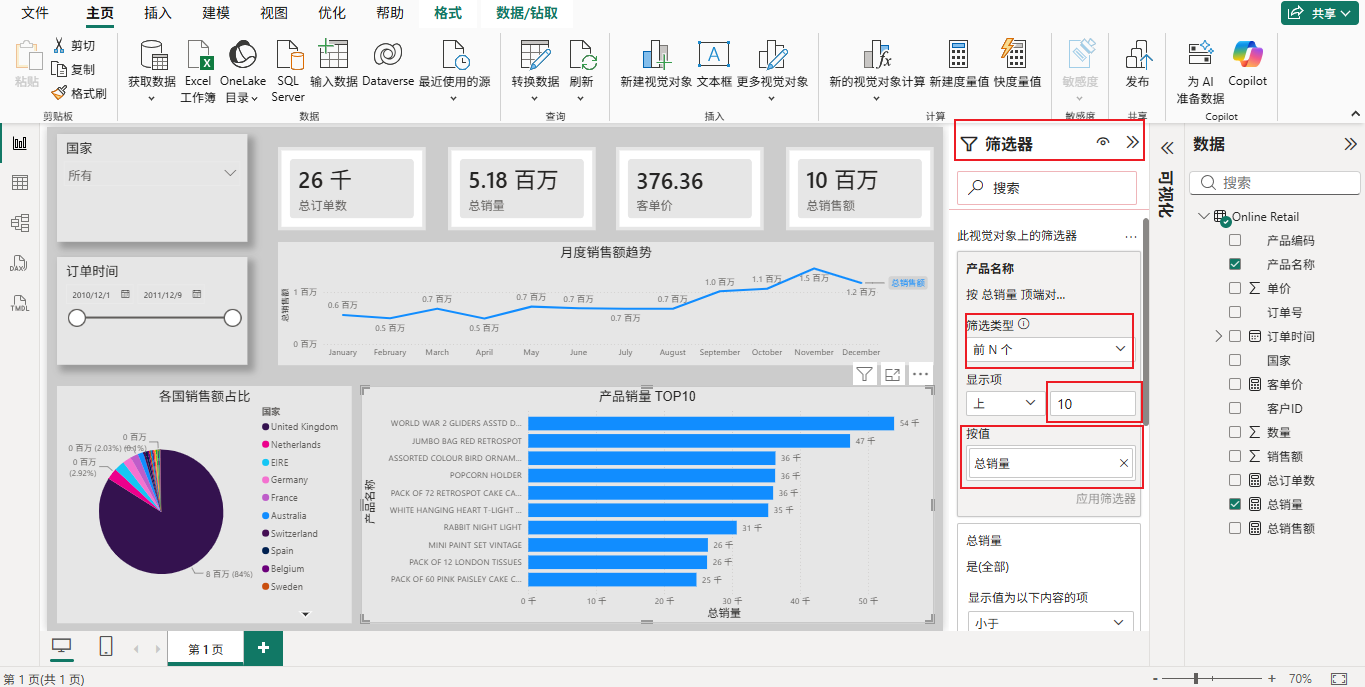The image size is (1365, 687).
Task: Open 小于 condition dropdown
Action: coord(1050,623)
